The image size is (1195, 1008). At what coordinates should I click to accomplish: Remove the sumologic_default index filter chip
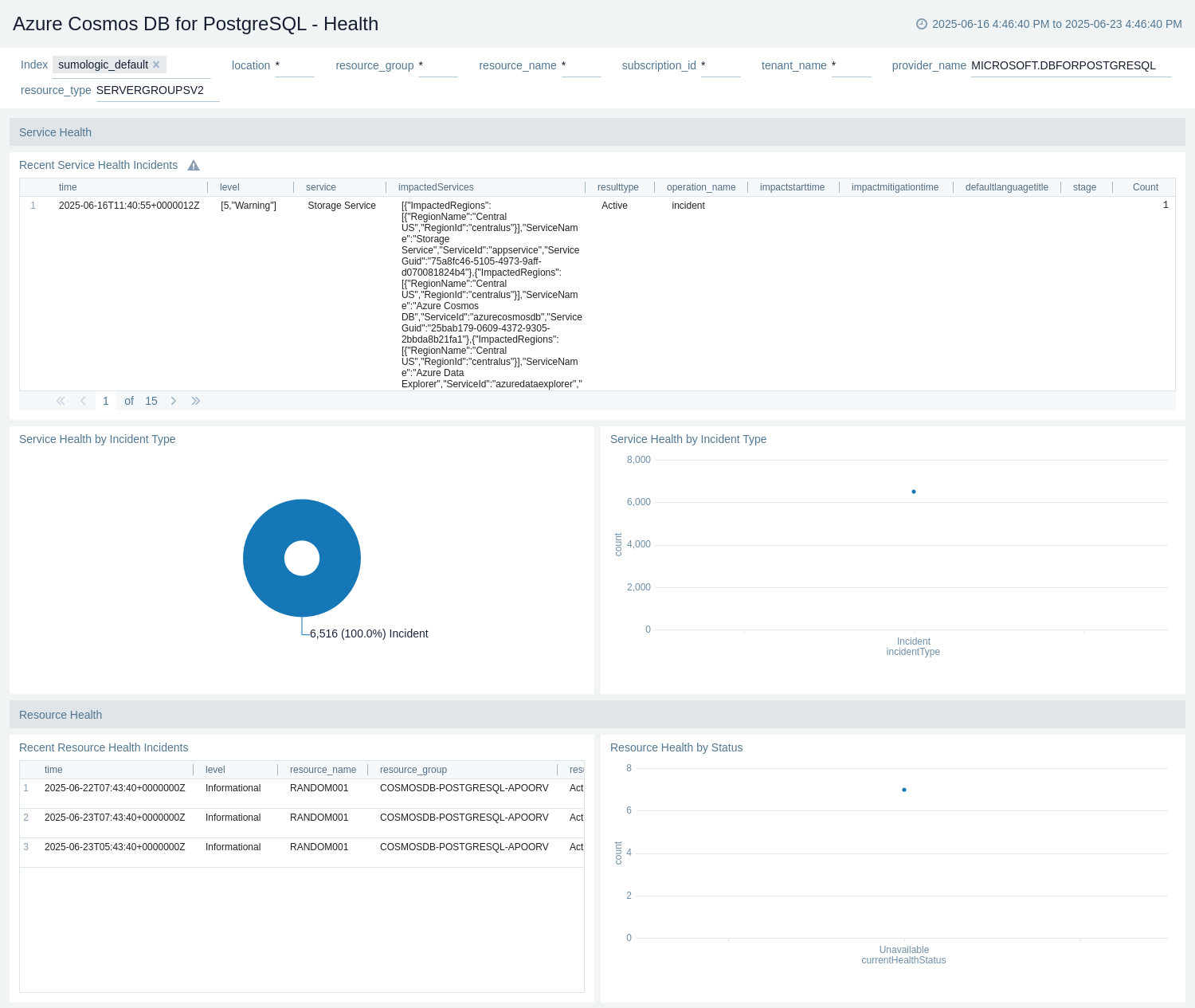click(156, 65)
